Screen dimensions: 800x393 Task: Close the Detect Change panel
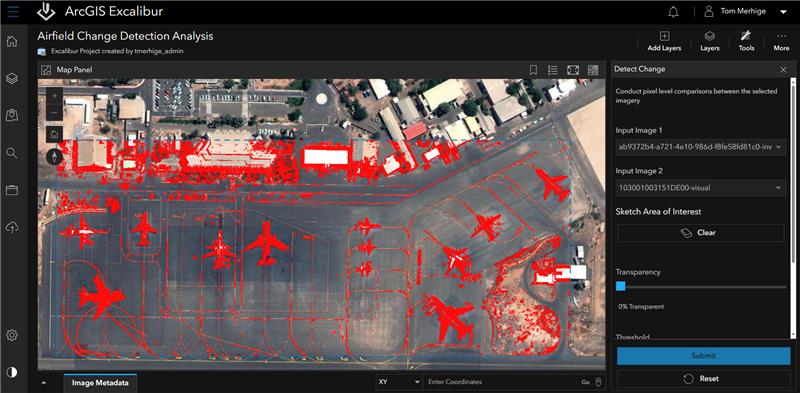click(x=783, y=69)
